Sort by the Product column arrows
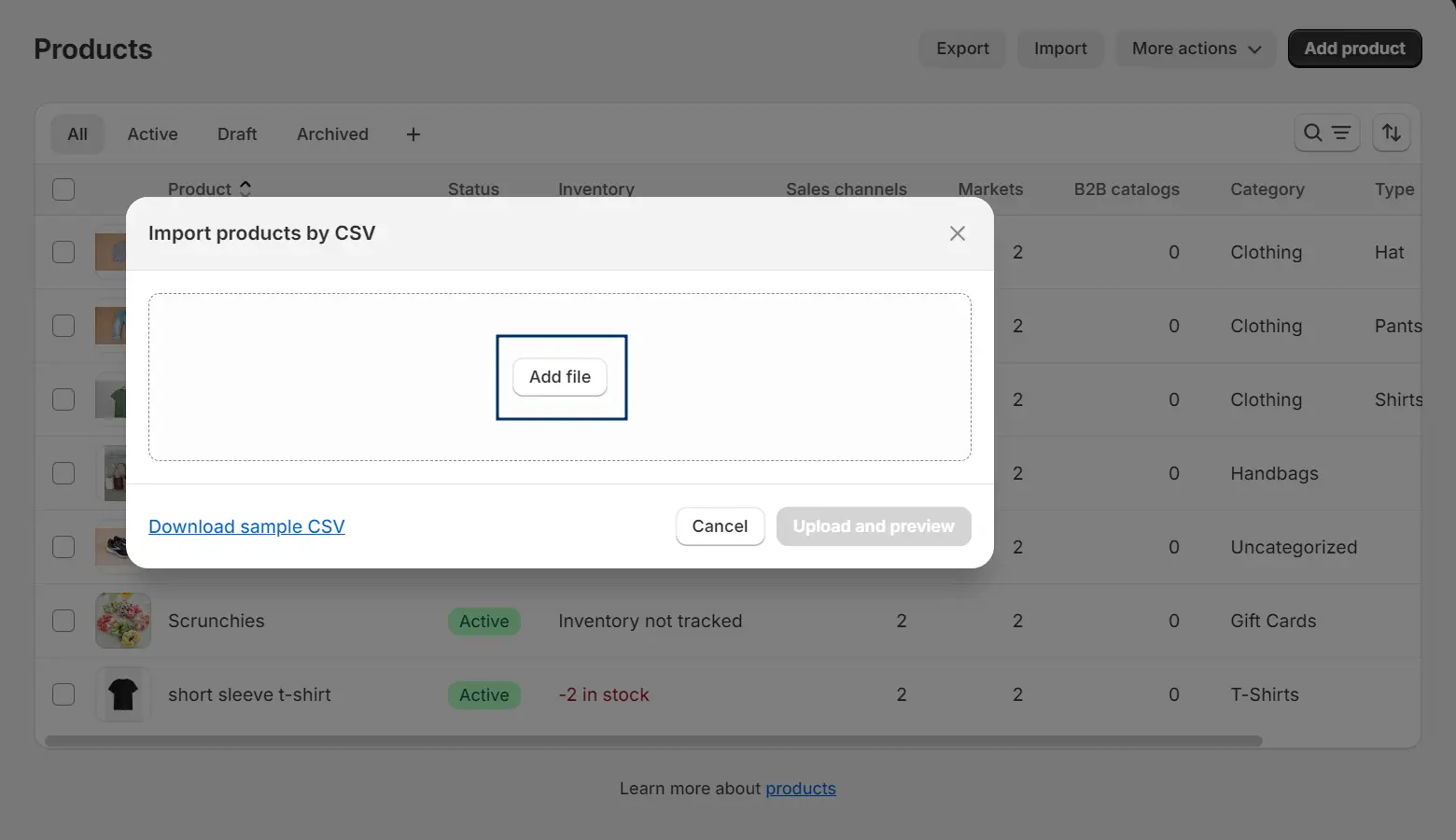Viewport: 1456px width, 840px height. click(245, 189)
